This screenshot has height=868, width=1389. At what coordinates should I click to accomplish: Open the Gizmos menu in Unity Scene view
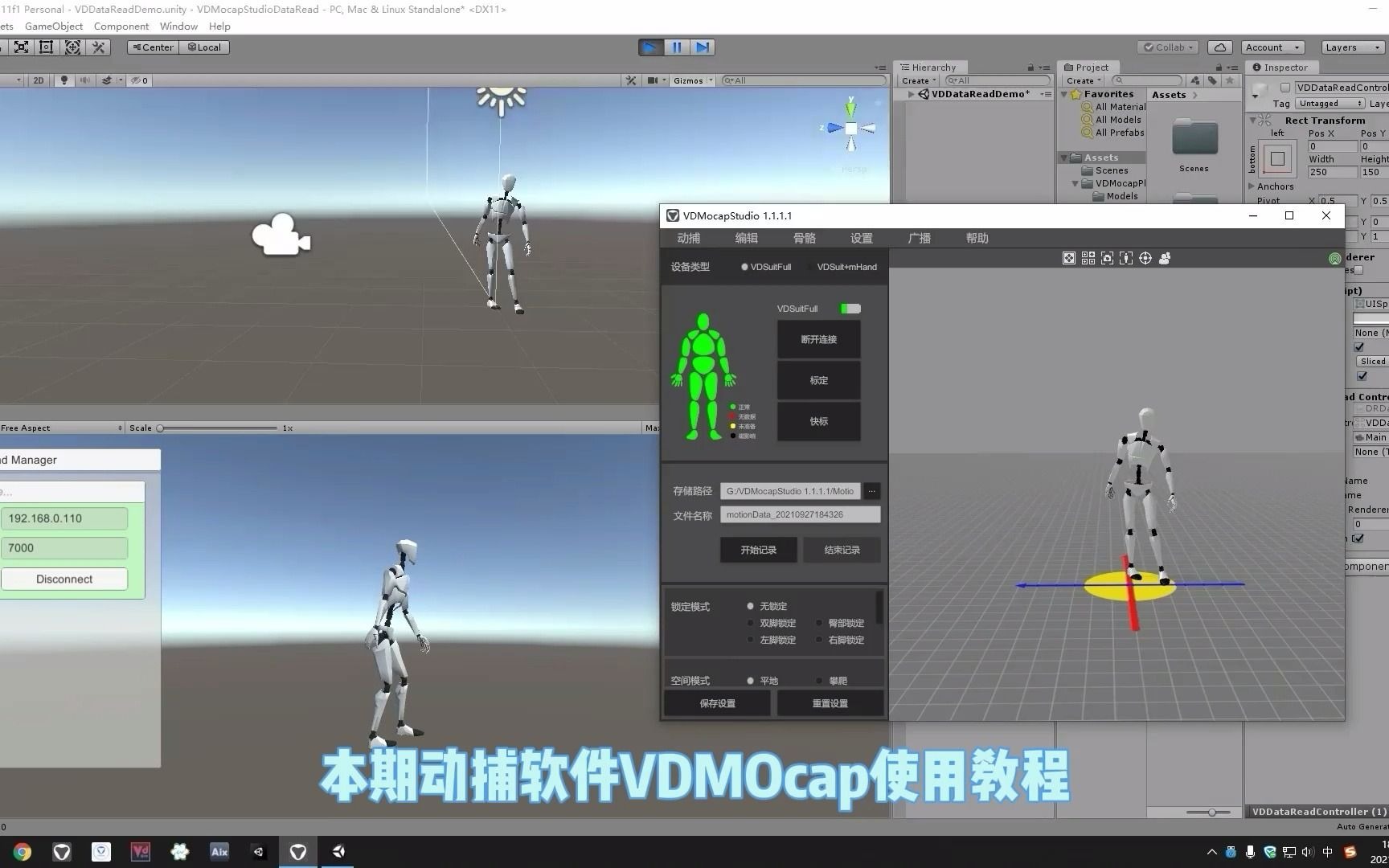[690, 80]
